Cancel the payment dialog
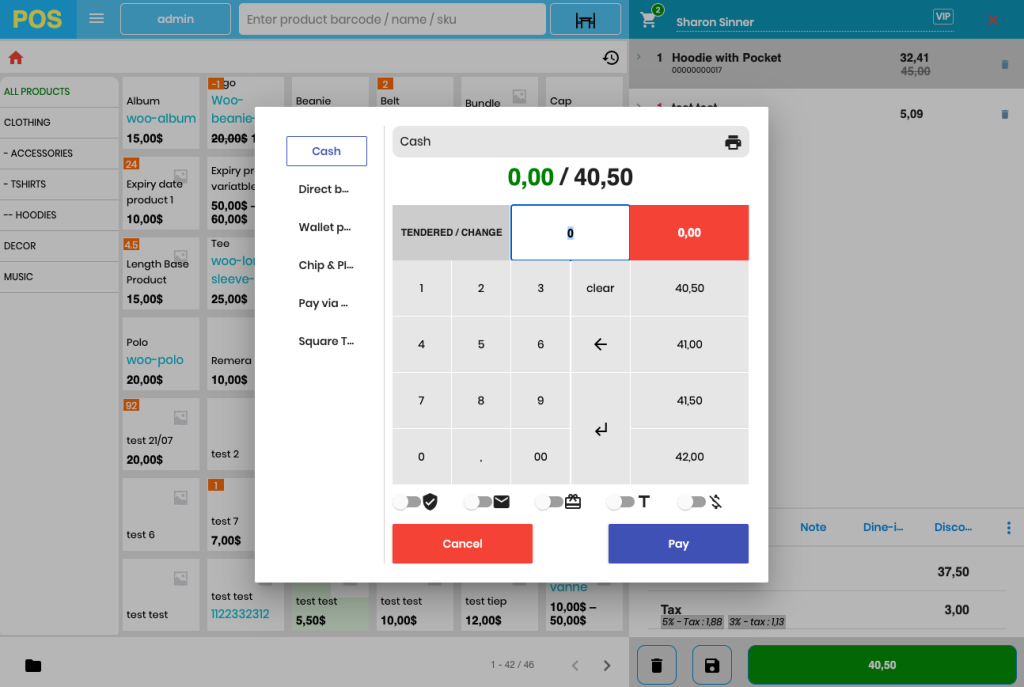 (x=462, y=544)
